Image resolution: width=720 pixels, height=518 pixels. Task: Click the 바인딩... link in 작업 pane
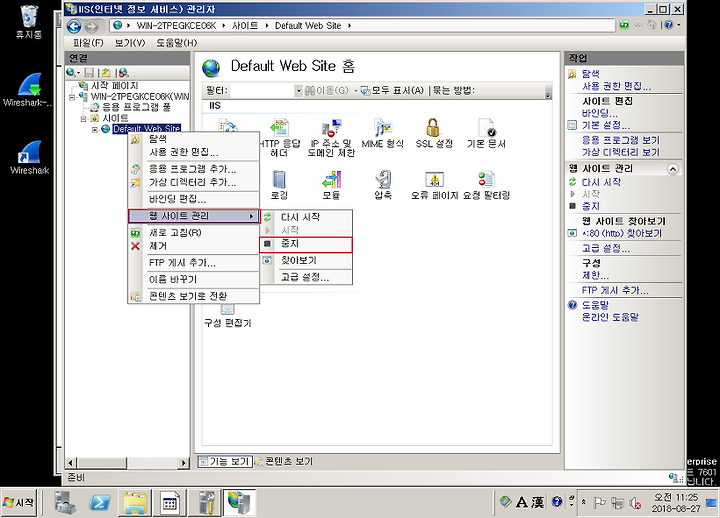point(600,113)
